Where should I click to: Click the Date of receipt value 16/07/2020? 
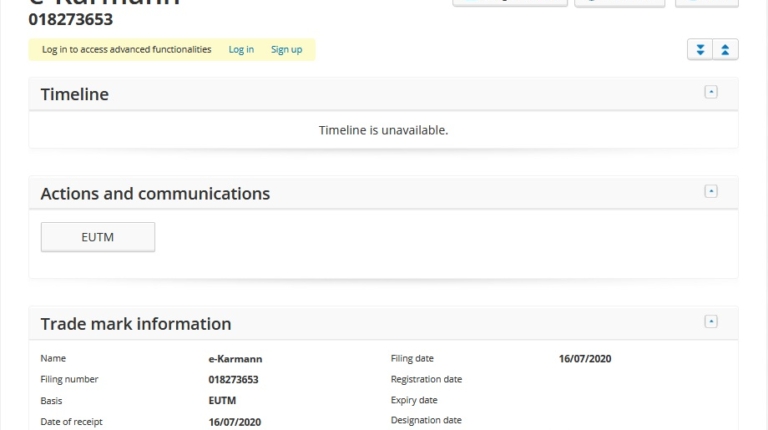[x=234, y=422]
